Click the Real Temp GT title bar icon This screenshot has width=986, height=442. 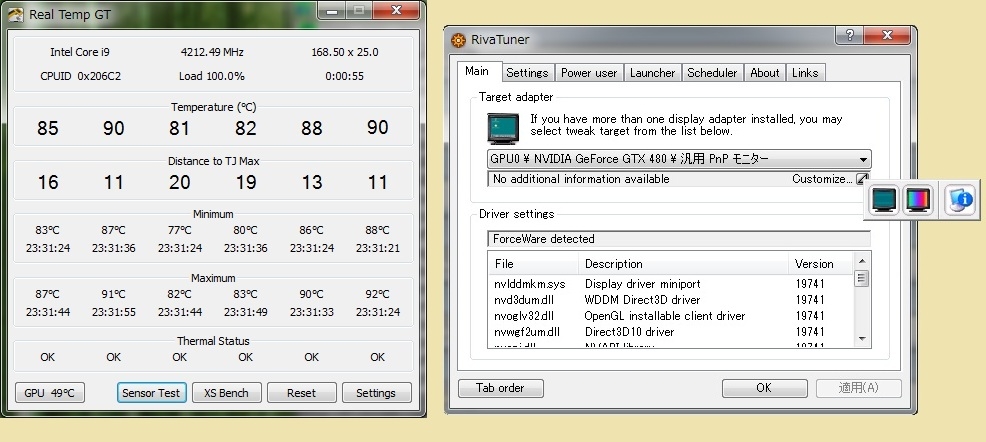point(15,11)
